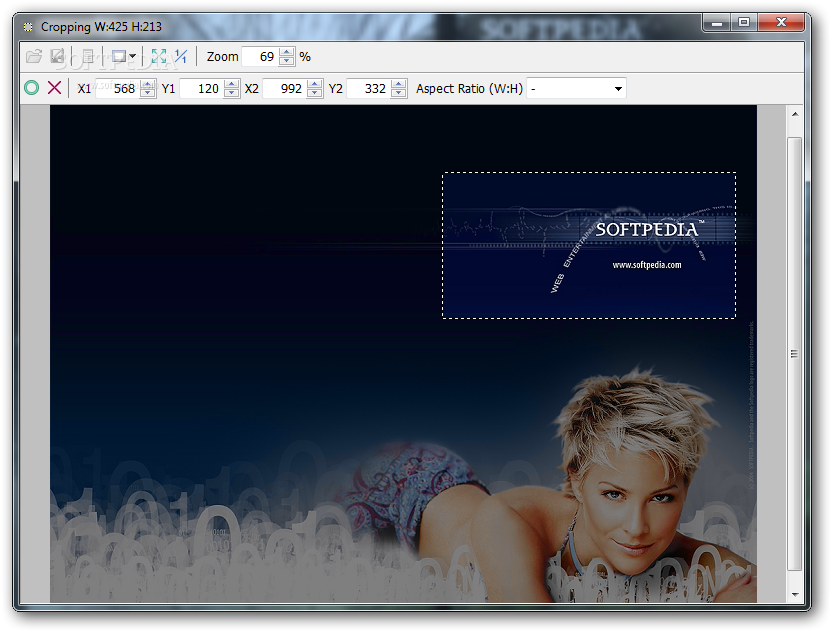Increase the Y2 value with up arrow
The height and width of the screenshot is (632, 832).
point(398,84)
